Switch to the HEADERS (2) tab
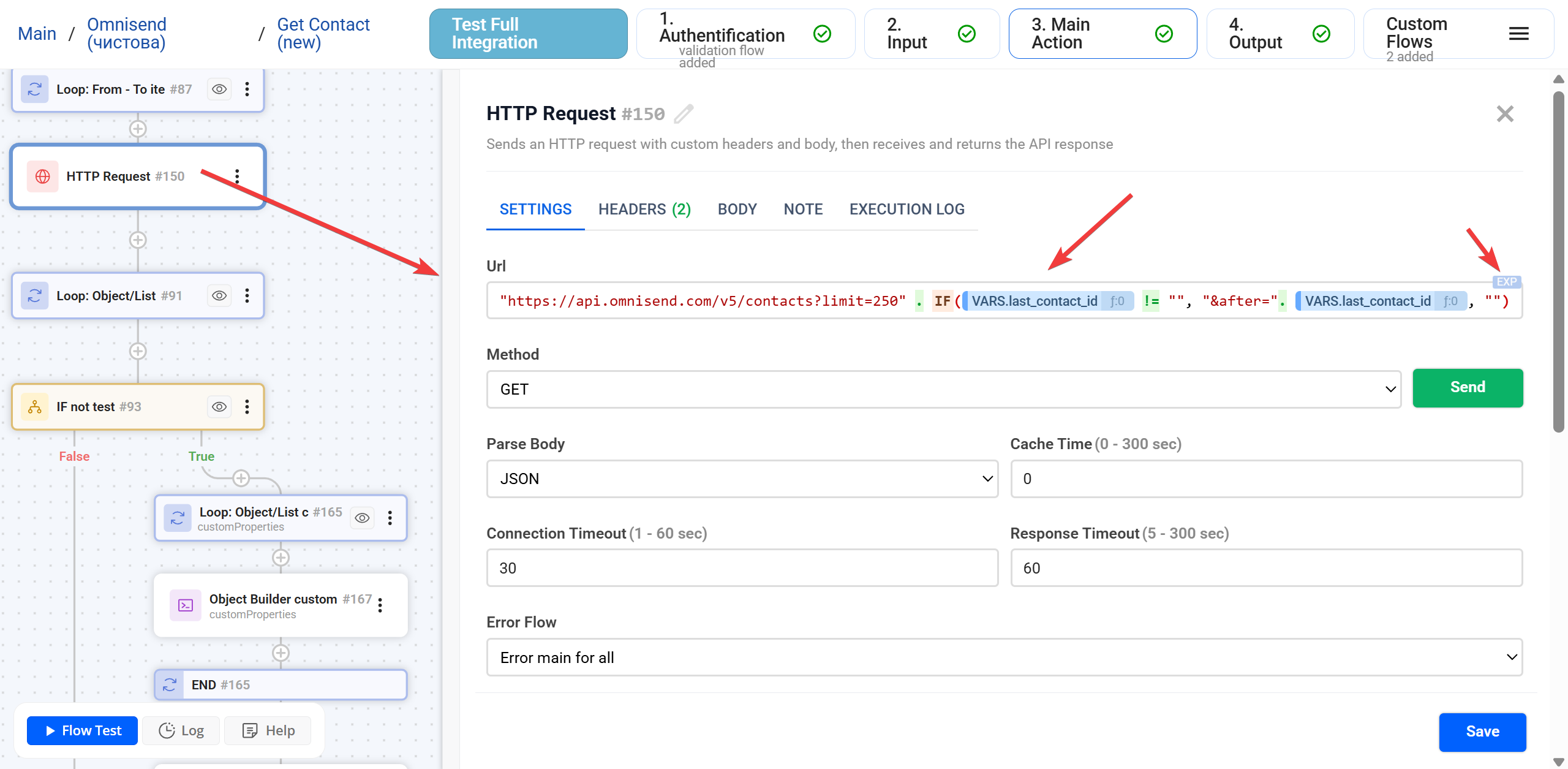This screenshot has width=1568, height=769. (x=644, y=210)
